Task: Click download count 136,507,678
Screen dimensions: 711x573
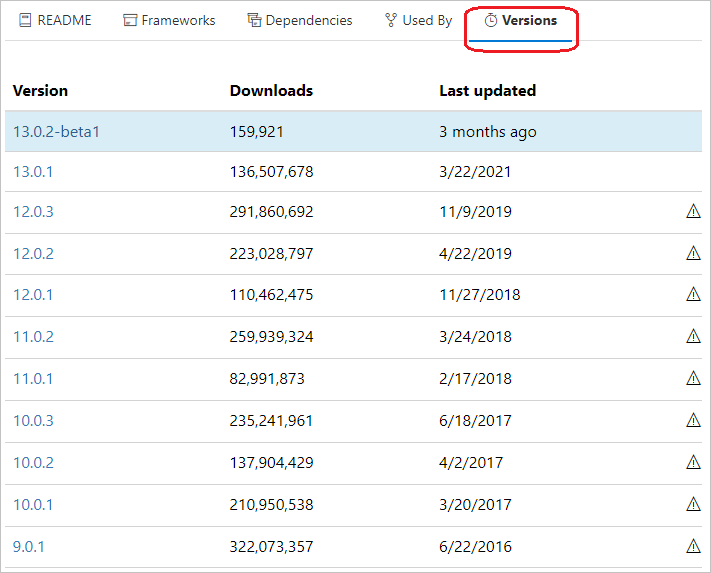Action: click(271, 172)
